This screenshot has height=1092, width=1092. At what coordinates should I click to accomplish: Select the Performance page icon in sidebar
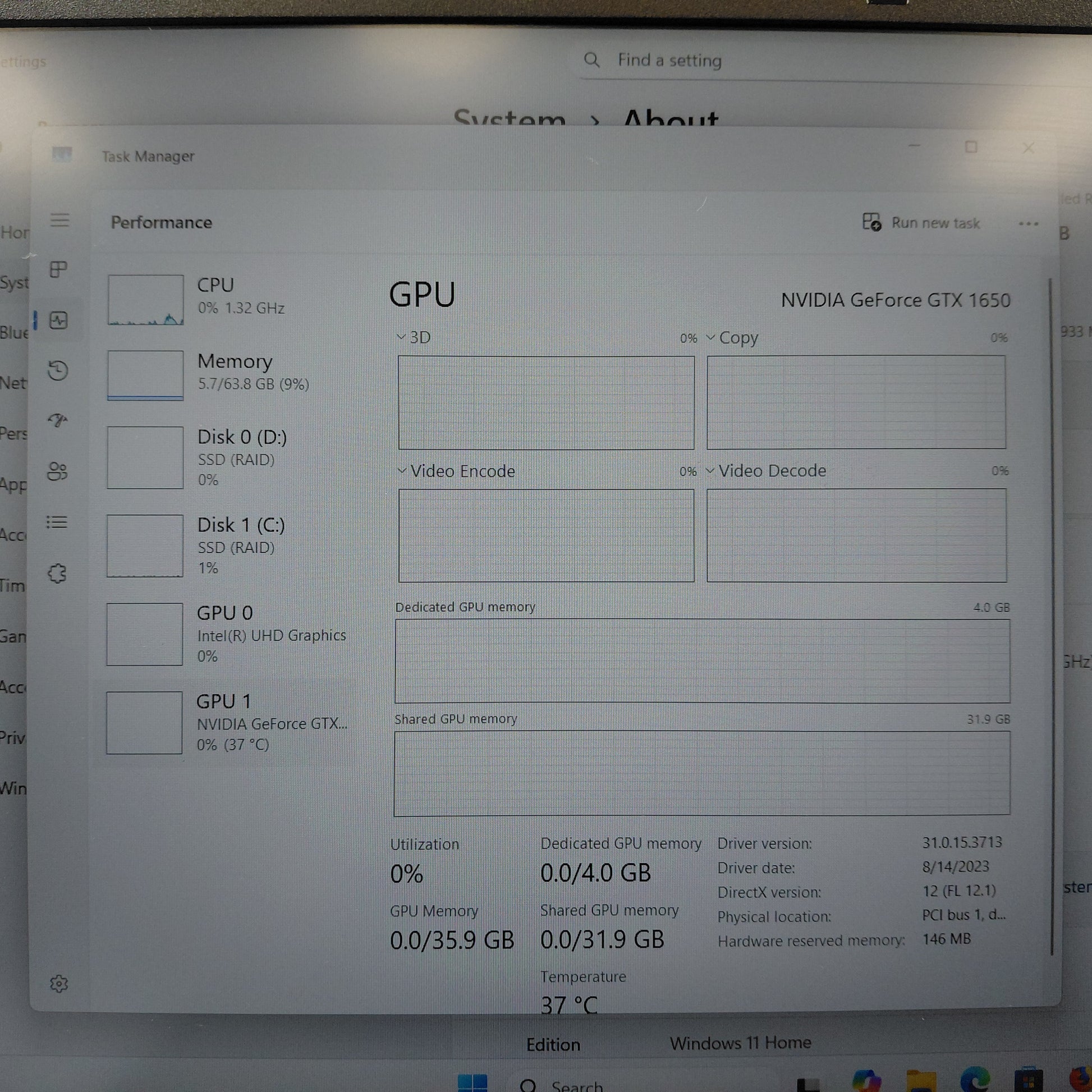tap(58, 320)
